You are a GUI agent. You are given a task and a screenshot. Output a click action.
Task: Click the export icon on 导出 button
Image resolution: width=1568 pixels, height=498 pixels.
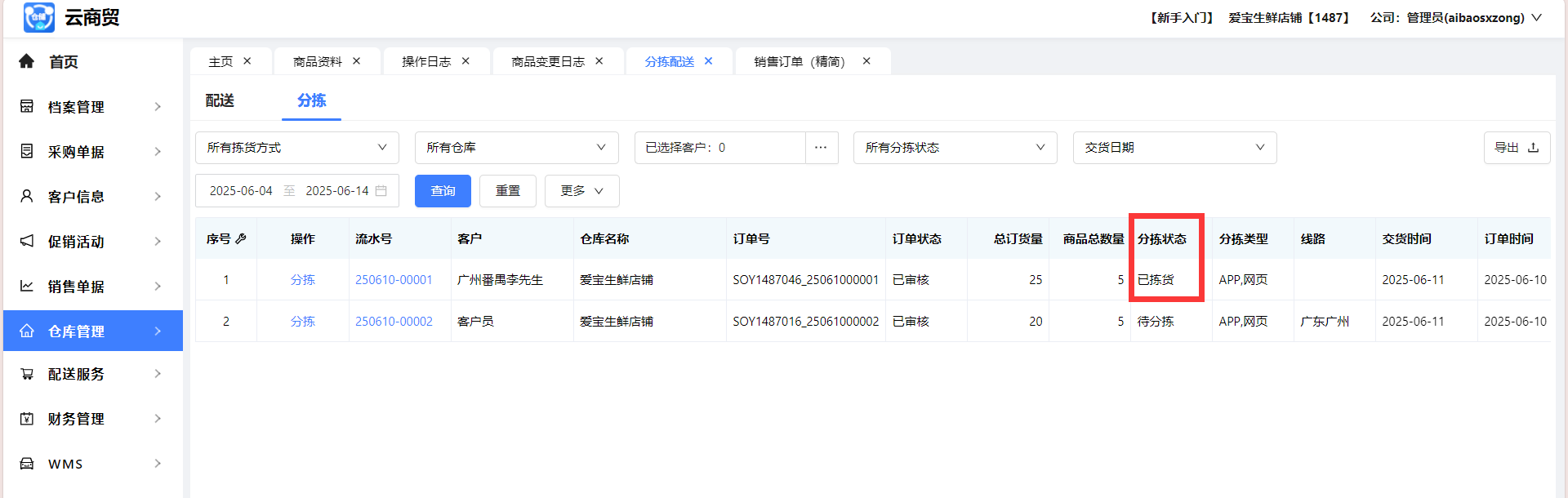click(x=1533, y=148)
